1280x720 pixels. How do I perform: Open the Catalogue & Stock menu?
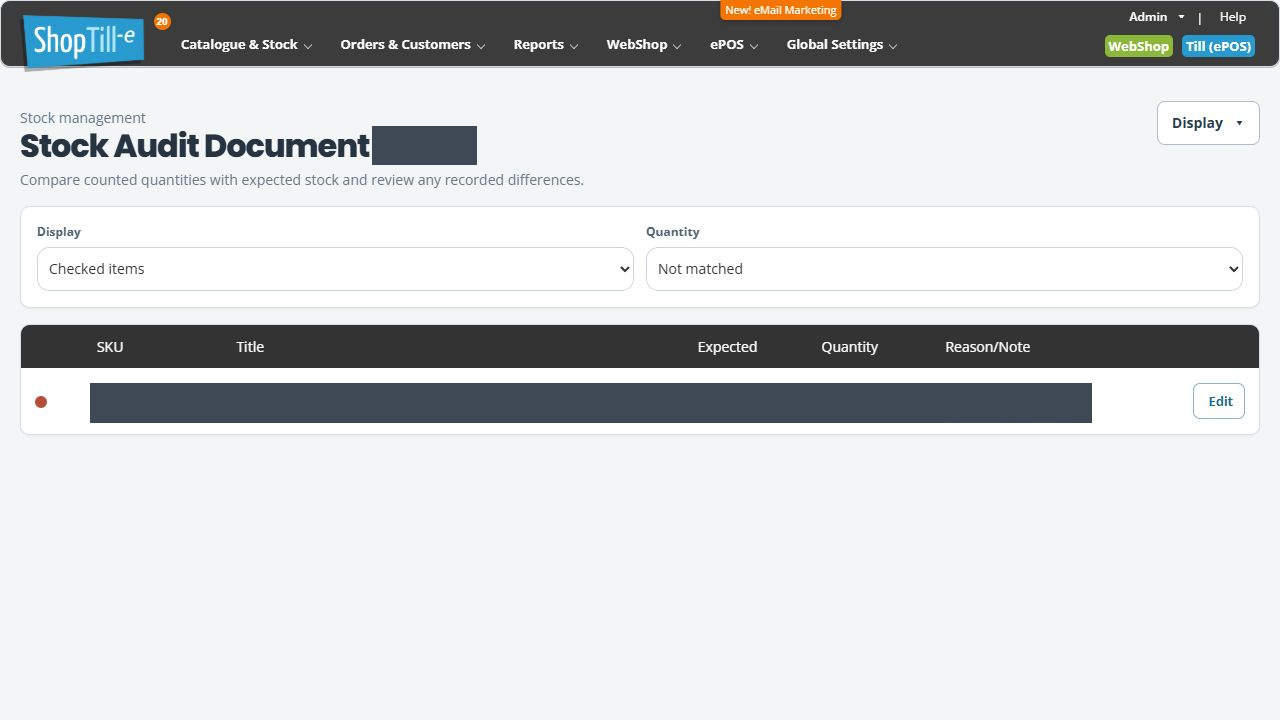(x=246, y=45)
